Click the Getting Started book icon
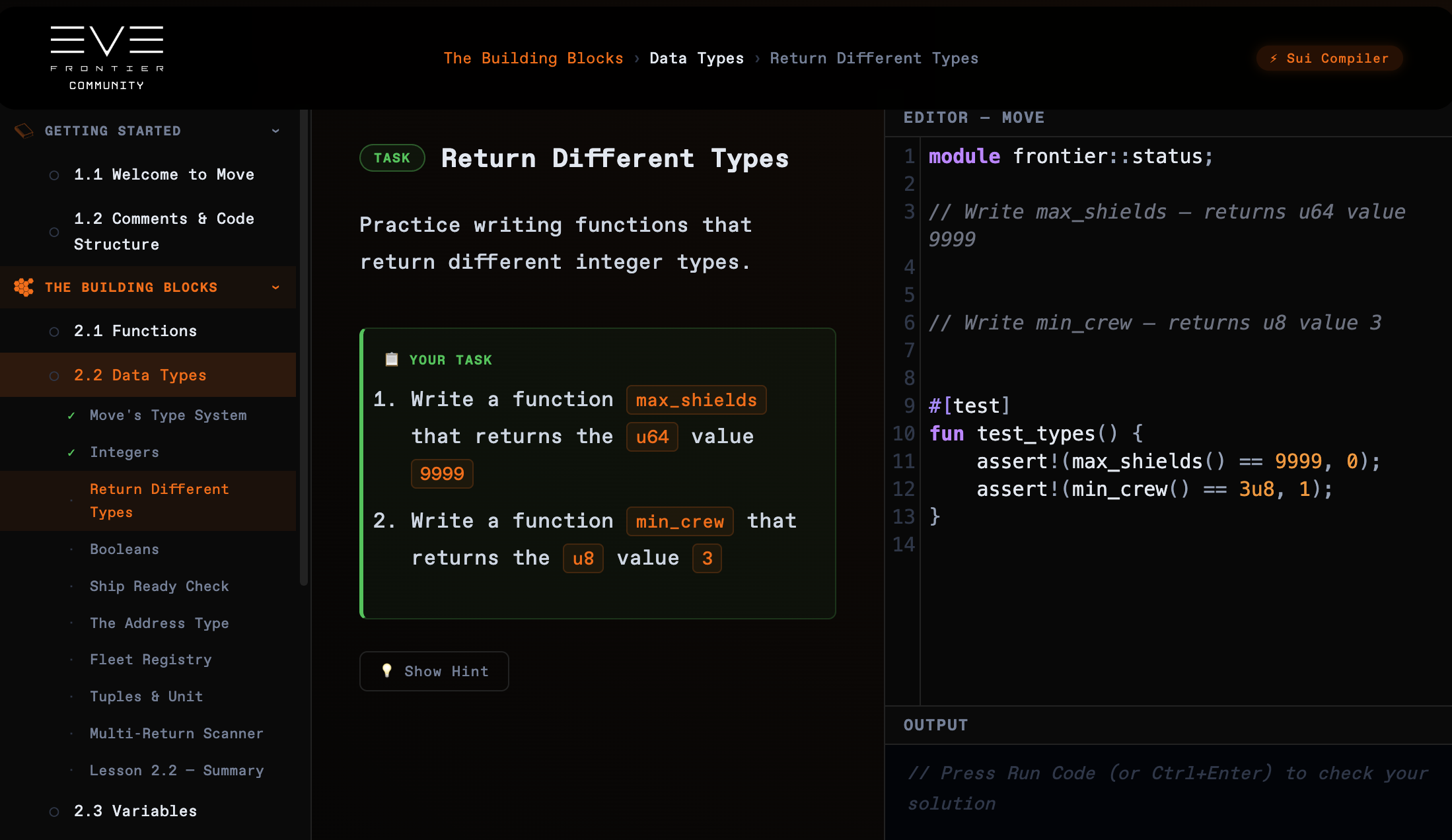This screenshot has height=840, width=1452. pyautogui.click(x=24, y=131)
